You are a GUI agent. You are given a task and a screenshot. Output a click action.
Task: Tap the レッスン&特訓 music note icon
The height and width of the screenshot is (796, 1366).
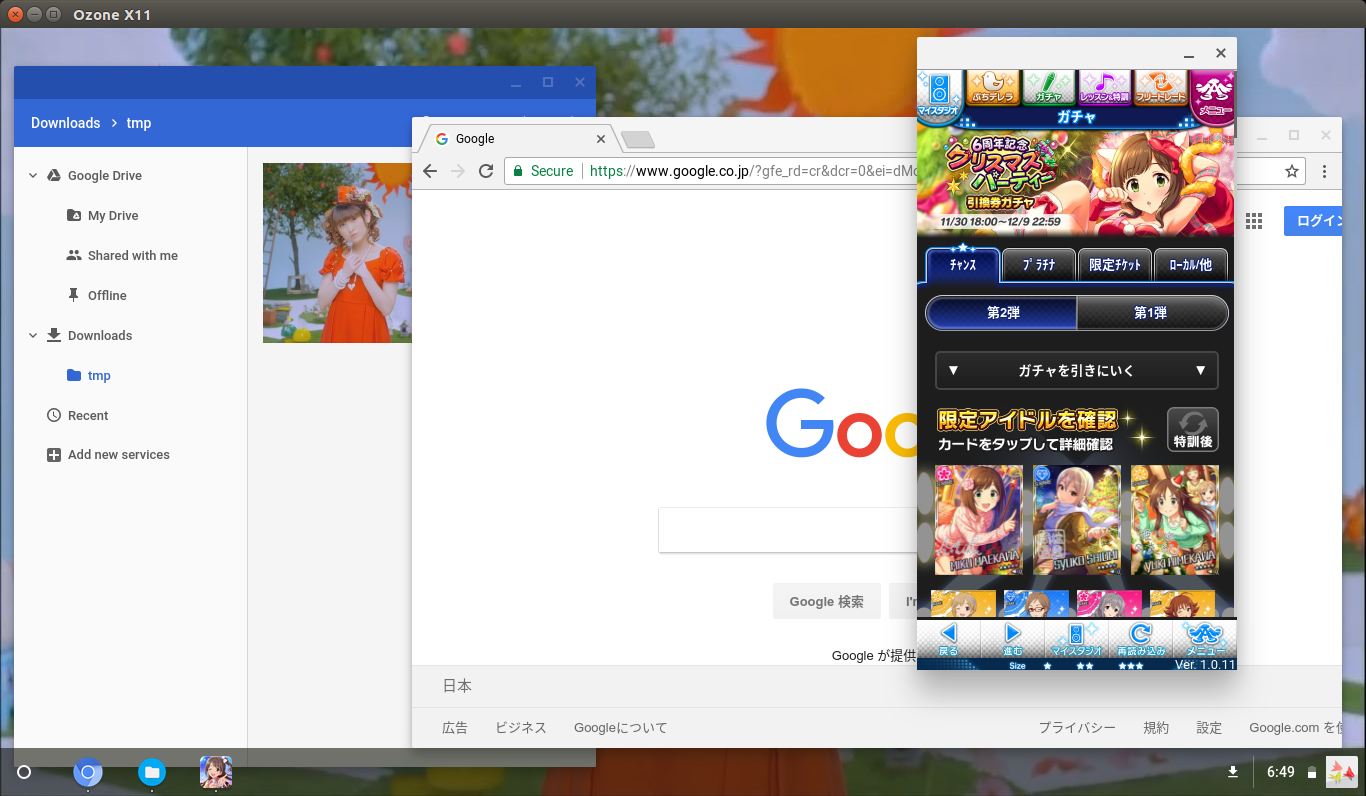pyautogui.click(x=1104, y=88)
